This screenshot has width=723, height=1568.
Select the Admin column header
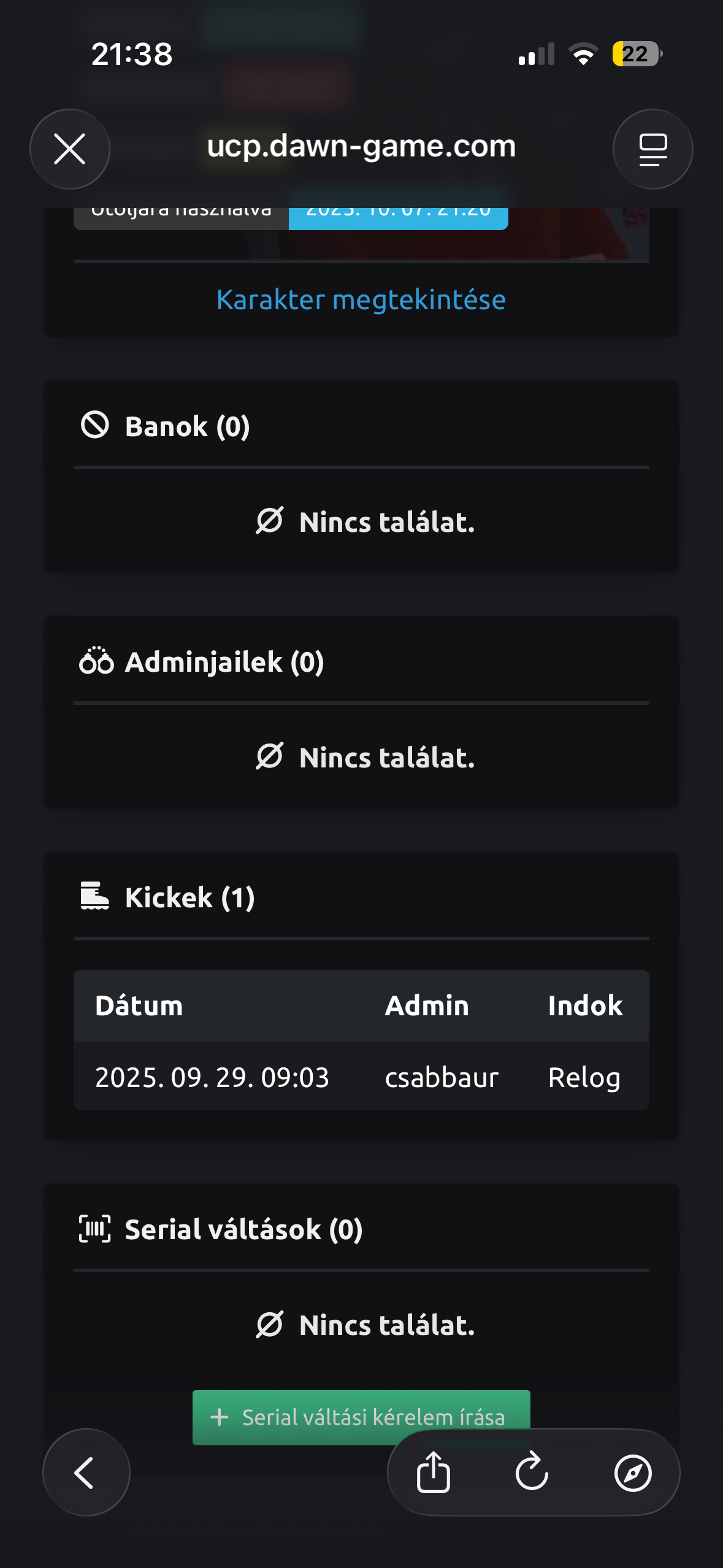[x=427, y=1006]
